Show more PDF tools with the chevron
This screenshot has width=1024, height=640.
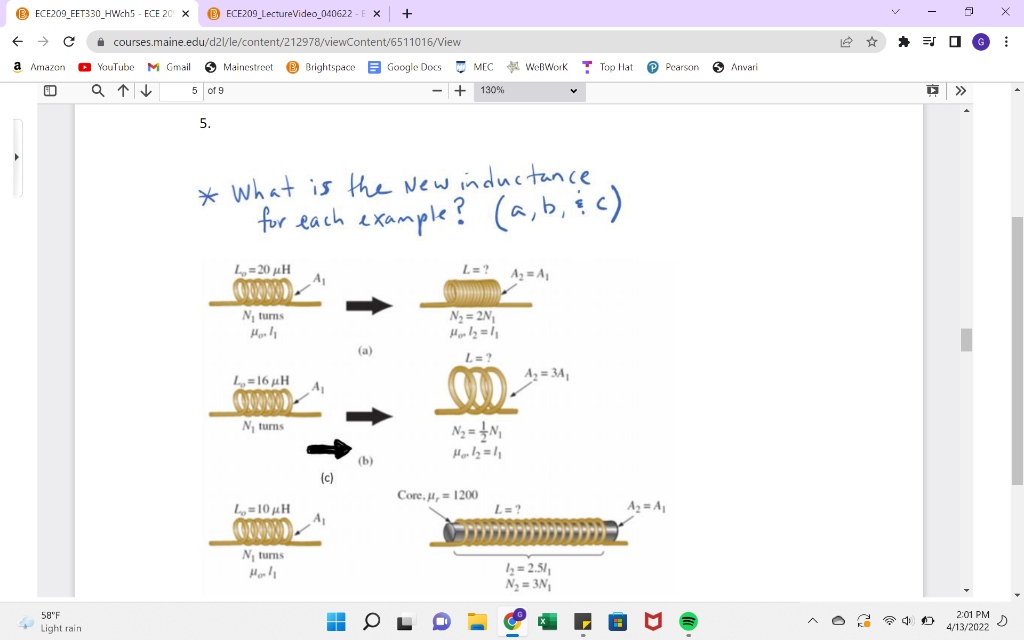tap(959, 91)
